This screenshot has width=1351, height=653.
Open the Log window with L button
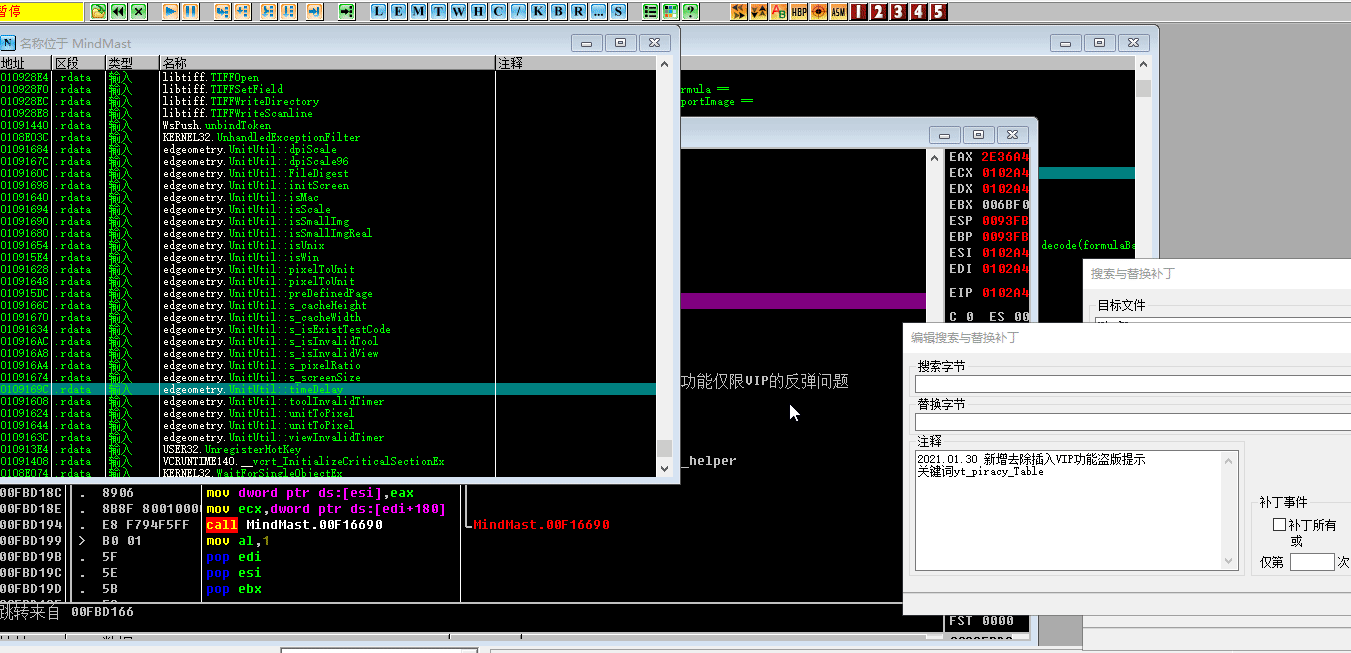[379, 12]
